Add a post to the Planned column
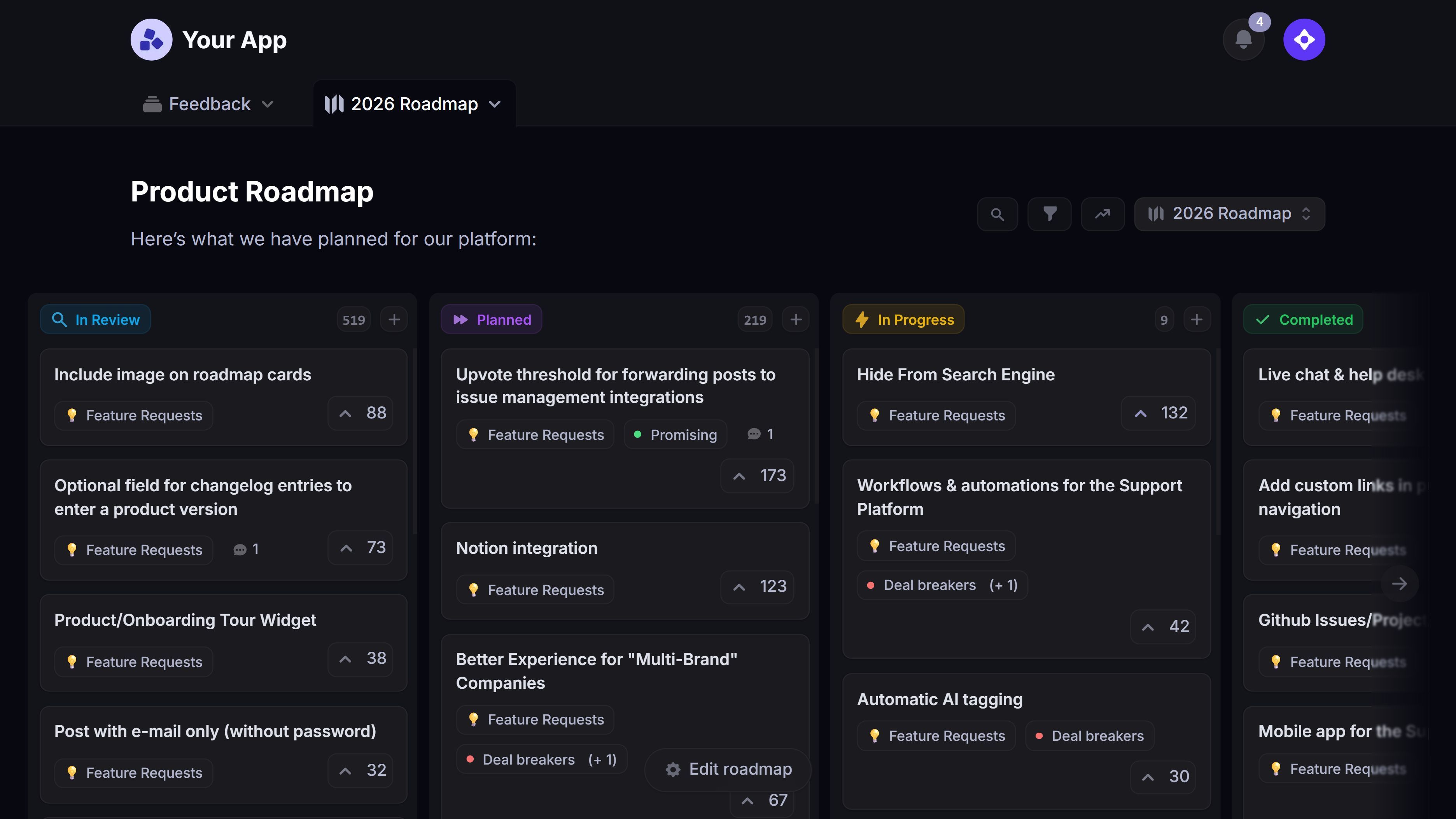This screenshot has height=819, width=1456. [x=795, y=320]
